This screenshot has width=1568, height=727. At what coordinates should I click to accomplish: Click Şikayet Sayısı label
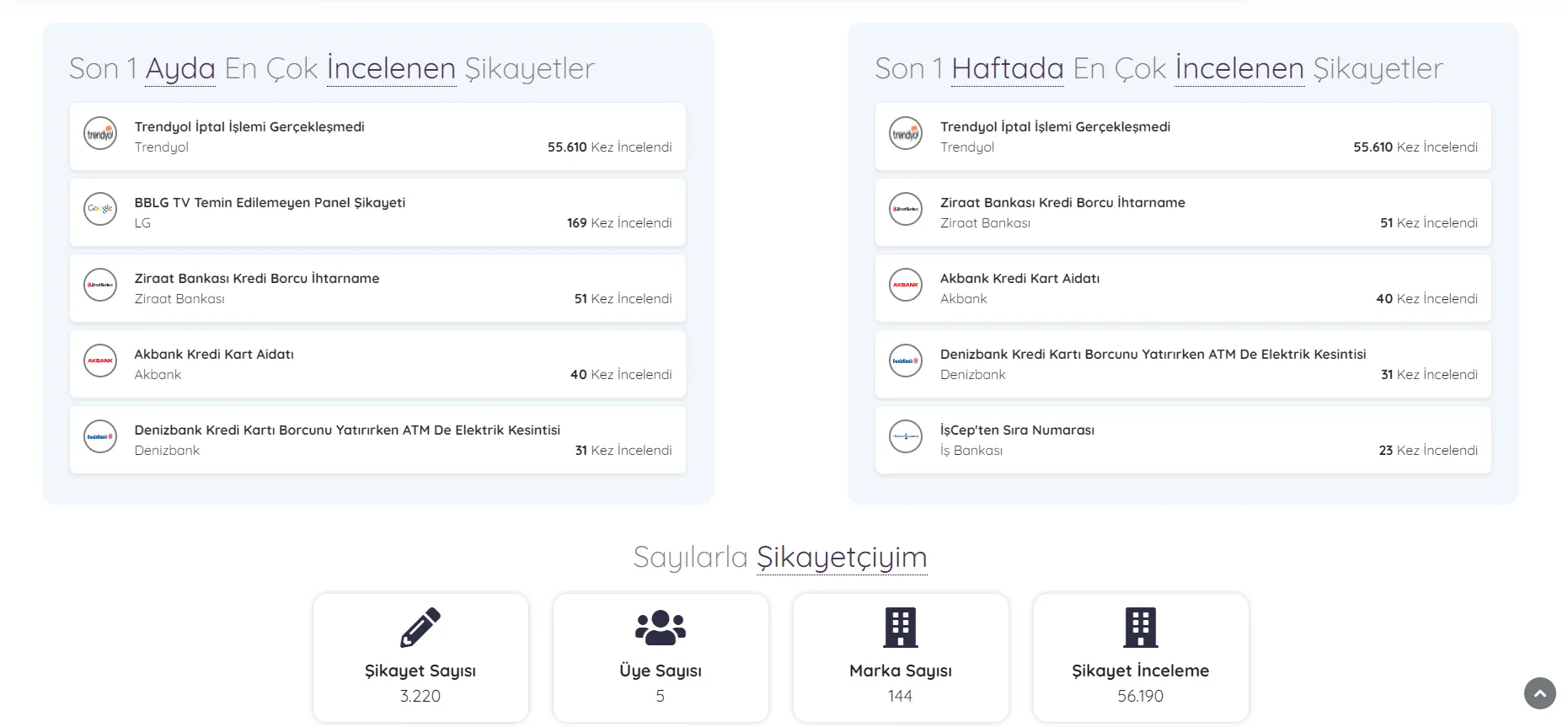(420, 671)
